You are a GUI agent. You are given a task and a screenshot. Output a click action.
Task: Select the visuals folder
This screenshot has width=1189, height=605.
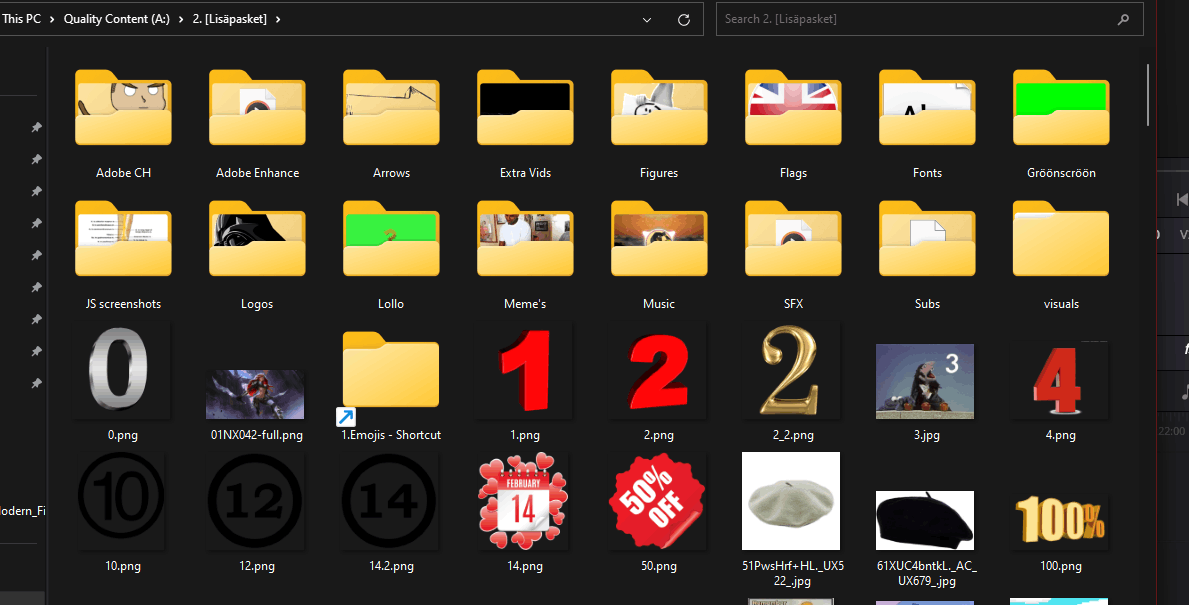[1061, 239]
